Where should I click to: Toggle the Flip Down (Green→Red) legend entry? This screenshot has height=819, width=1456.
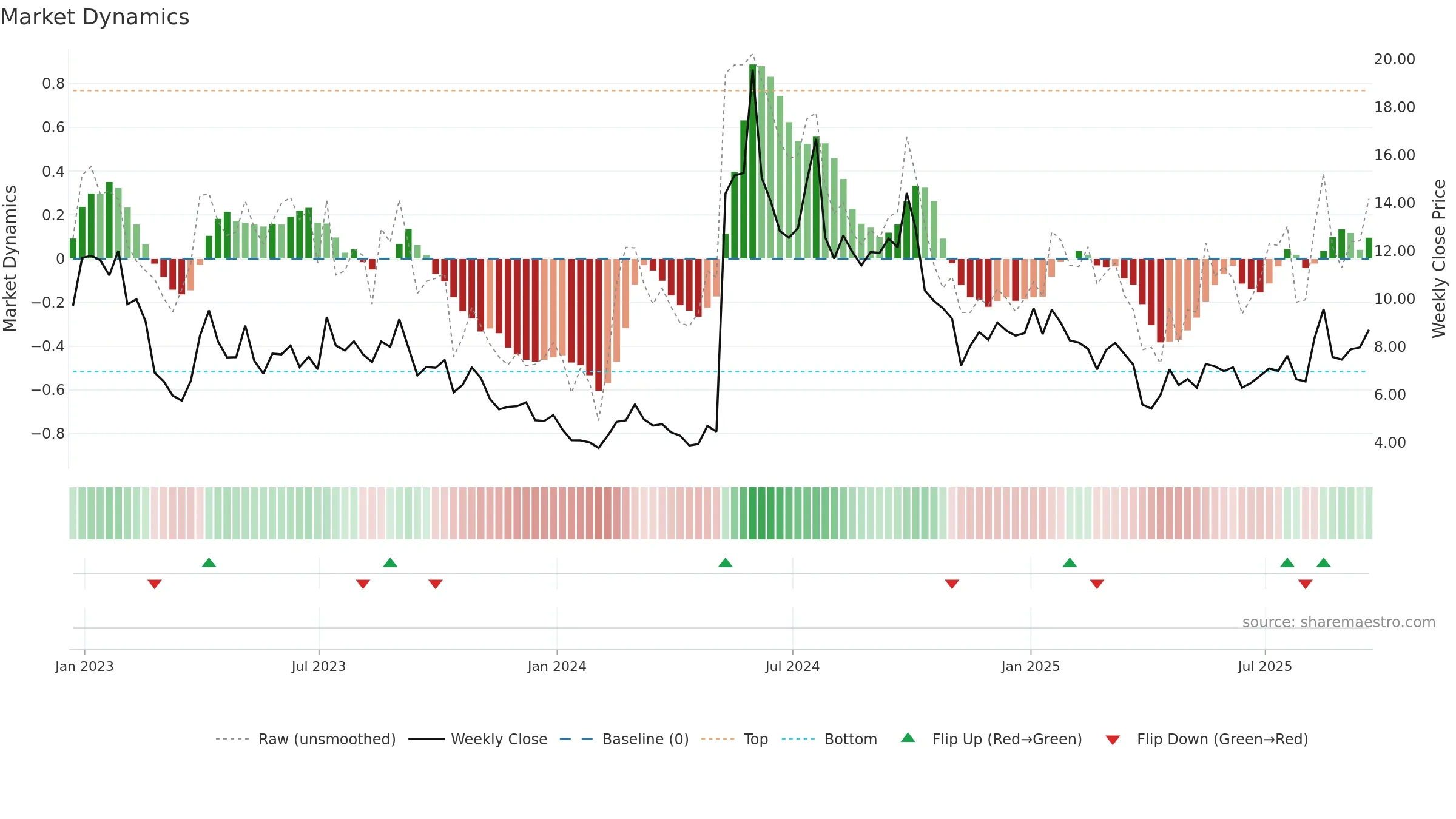(x=1206, y=739)
